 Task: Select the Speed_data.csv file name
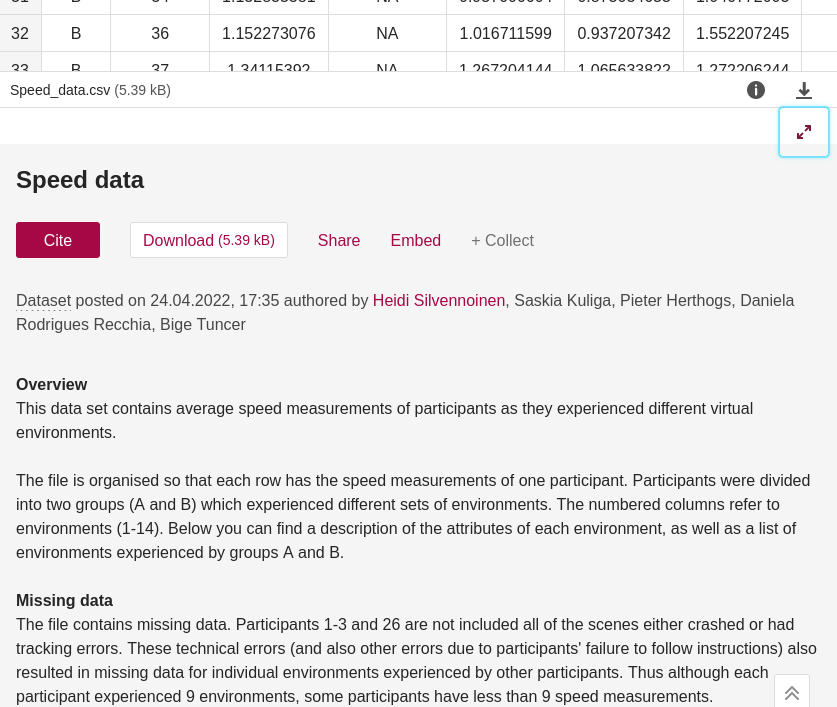point(60,90)
